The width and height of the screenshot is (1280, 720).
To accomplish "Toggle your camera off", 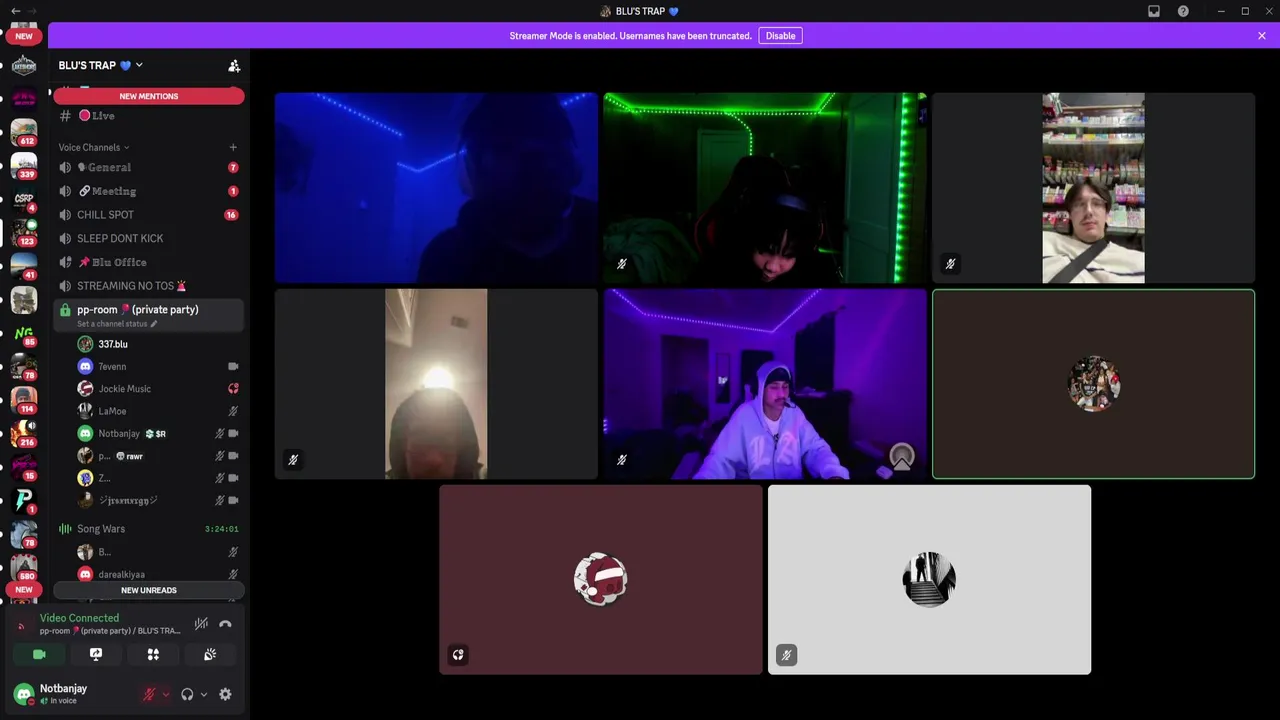I will (39, 654).
